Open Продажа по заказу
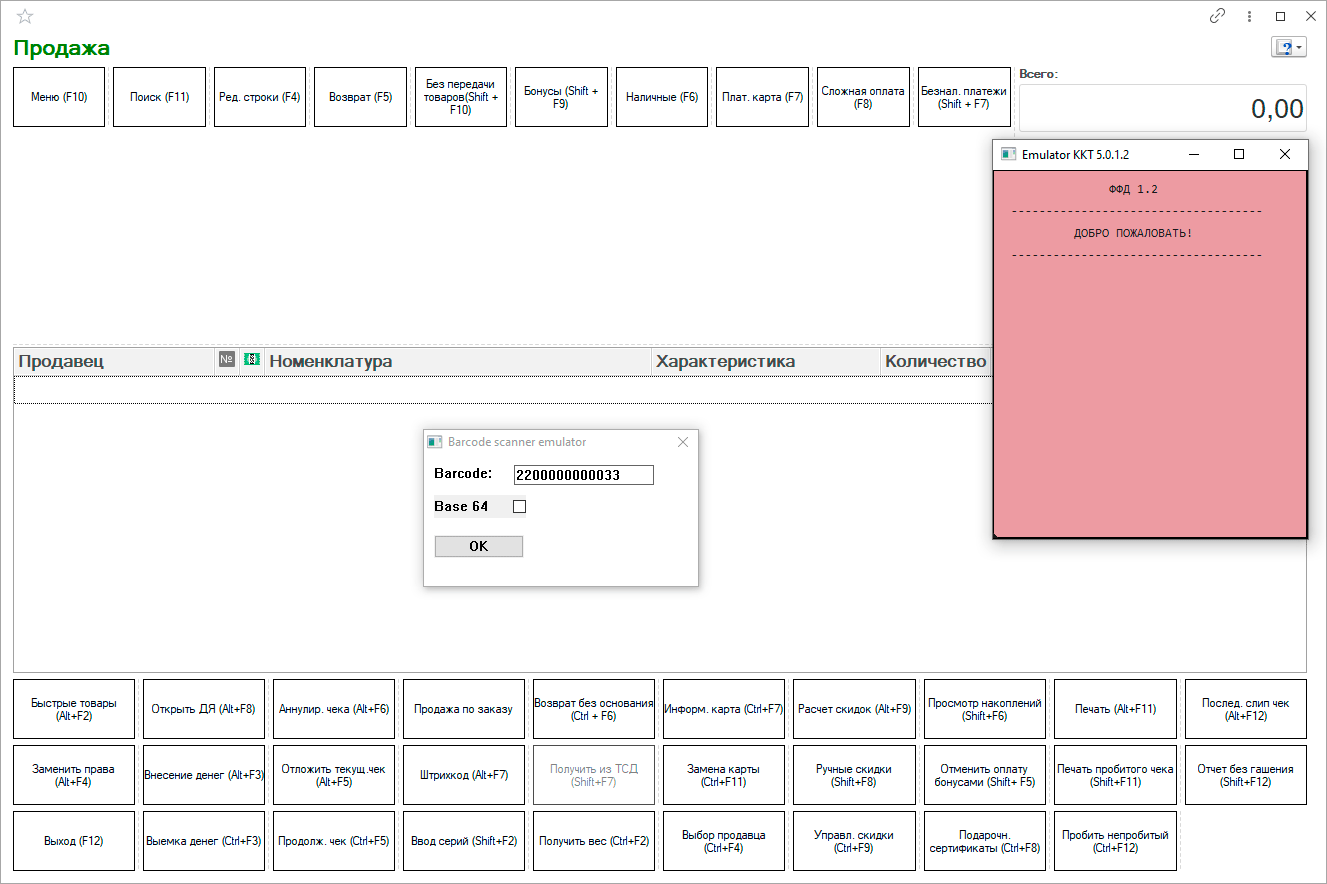This screenshot has height=884, width=1327. click(x=464, y=709)
